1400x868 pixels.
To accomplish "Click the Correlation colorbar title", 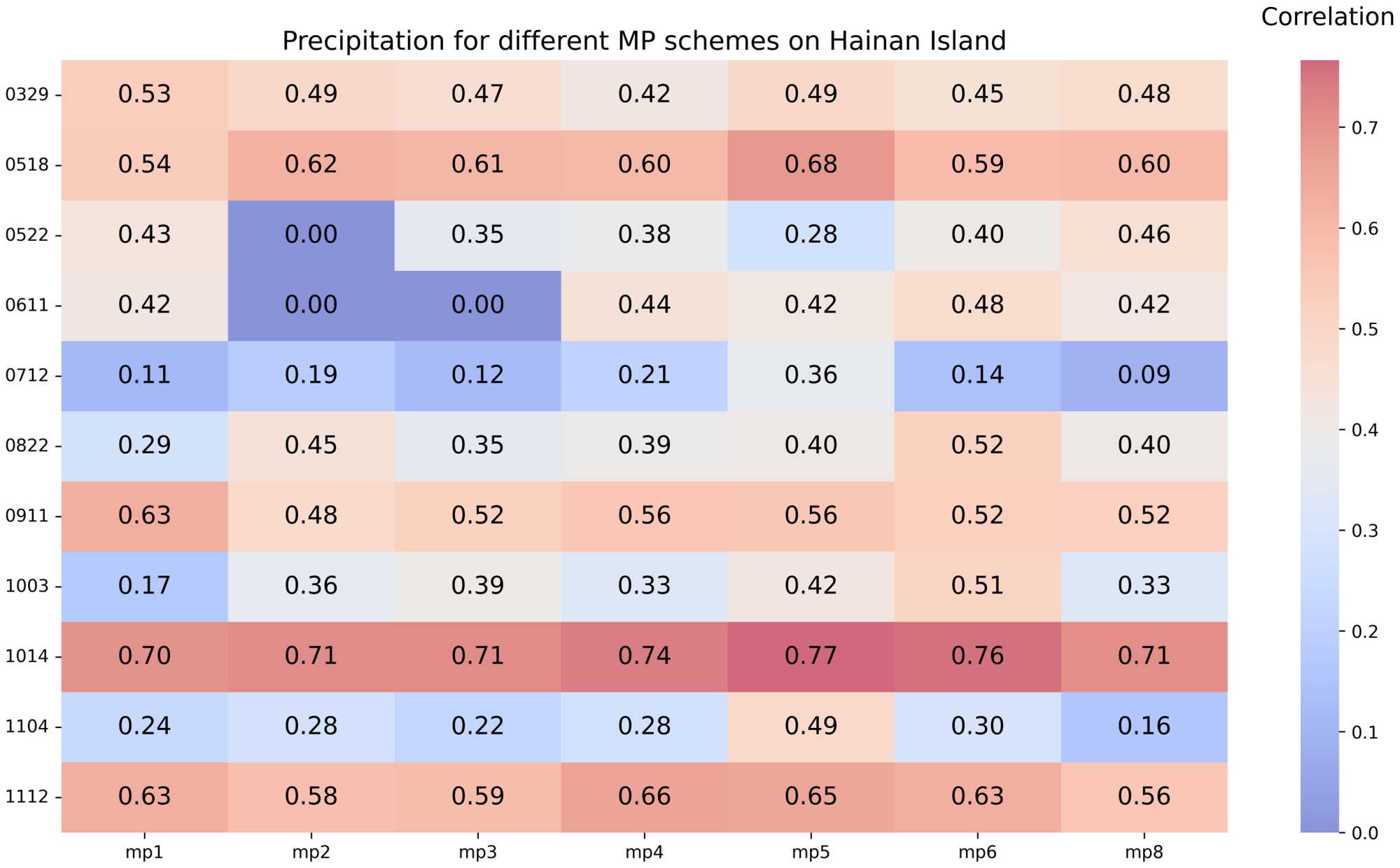I will [1327, 17].
